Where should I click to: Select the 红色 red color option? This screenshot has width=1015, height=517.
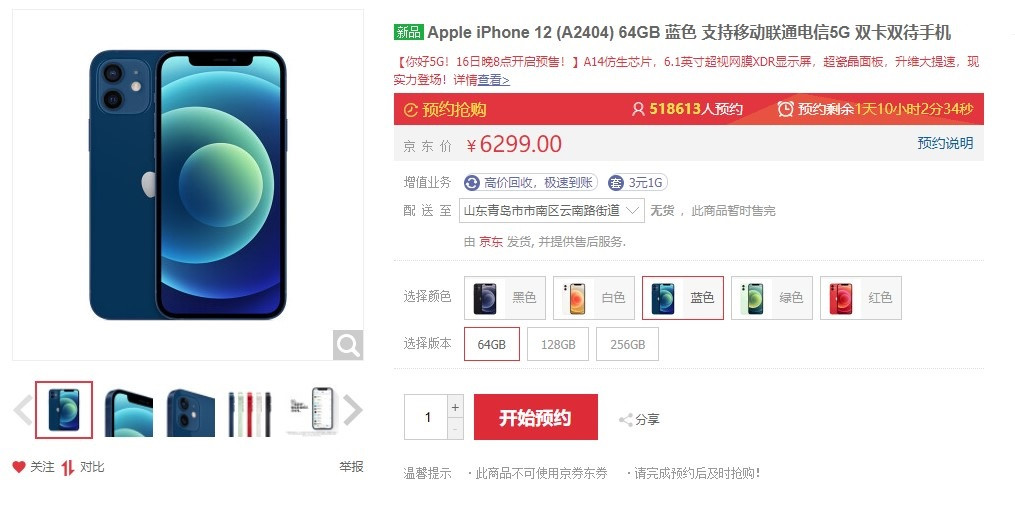point(861,298)
